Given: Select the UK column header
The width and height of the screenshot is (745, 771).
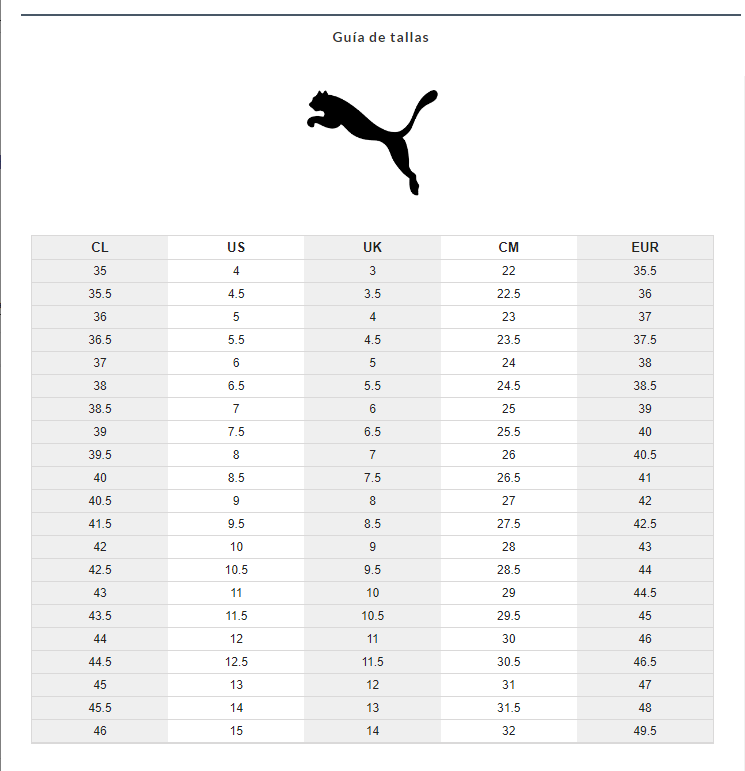Looking at the screenshot, I should pos(372,247).
